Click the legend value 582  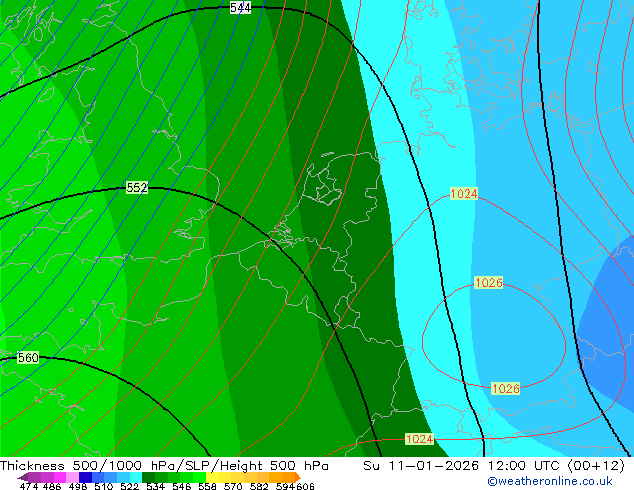pyautogui.click(x=259, y=486)
